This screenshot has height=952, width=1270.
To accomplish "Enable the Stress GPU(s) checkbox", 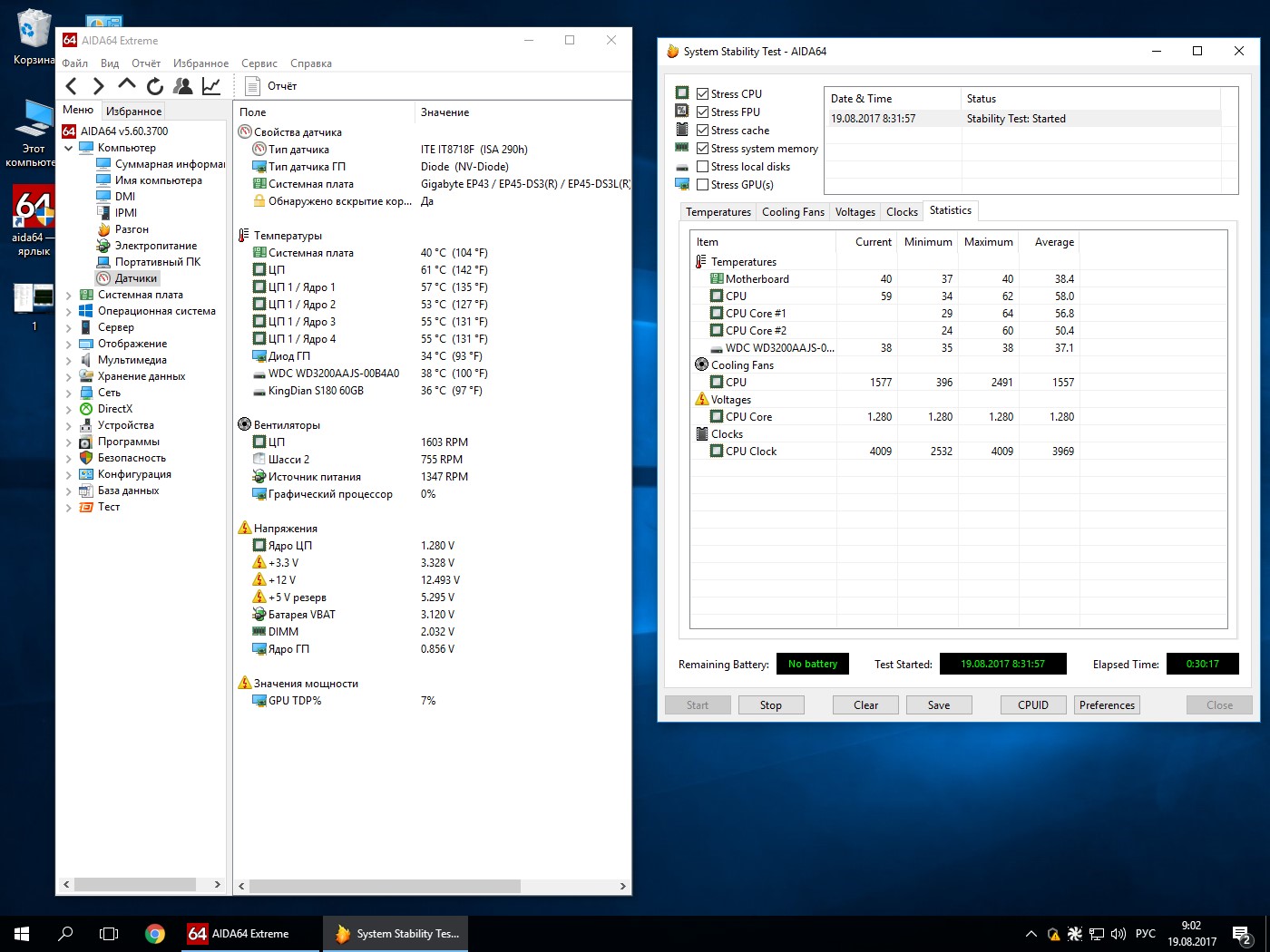I will tap(702, 184).
